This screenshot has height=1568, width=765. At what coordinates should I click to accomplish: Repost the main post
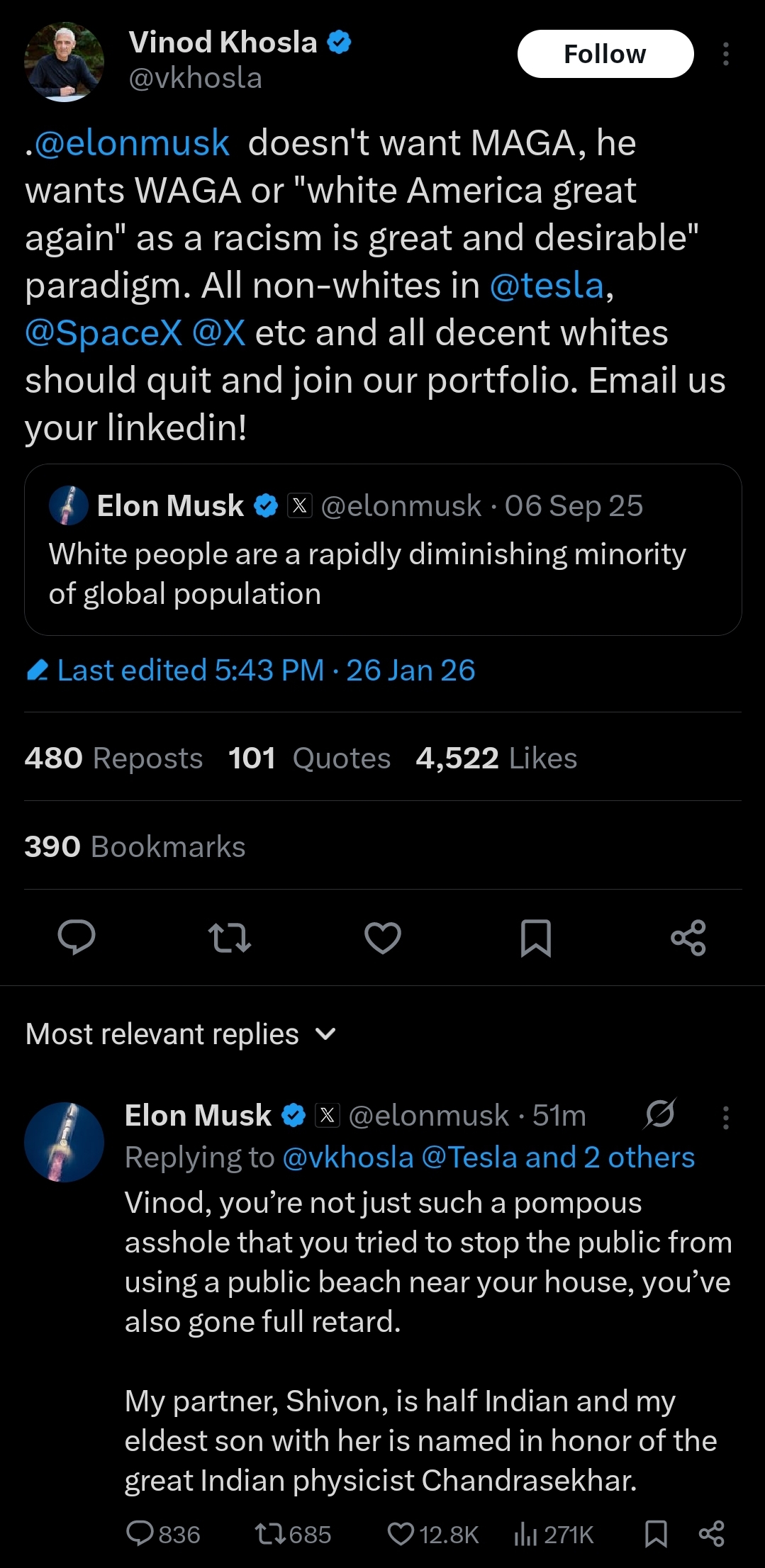pyautogui.click(x=230, y=938)
